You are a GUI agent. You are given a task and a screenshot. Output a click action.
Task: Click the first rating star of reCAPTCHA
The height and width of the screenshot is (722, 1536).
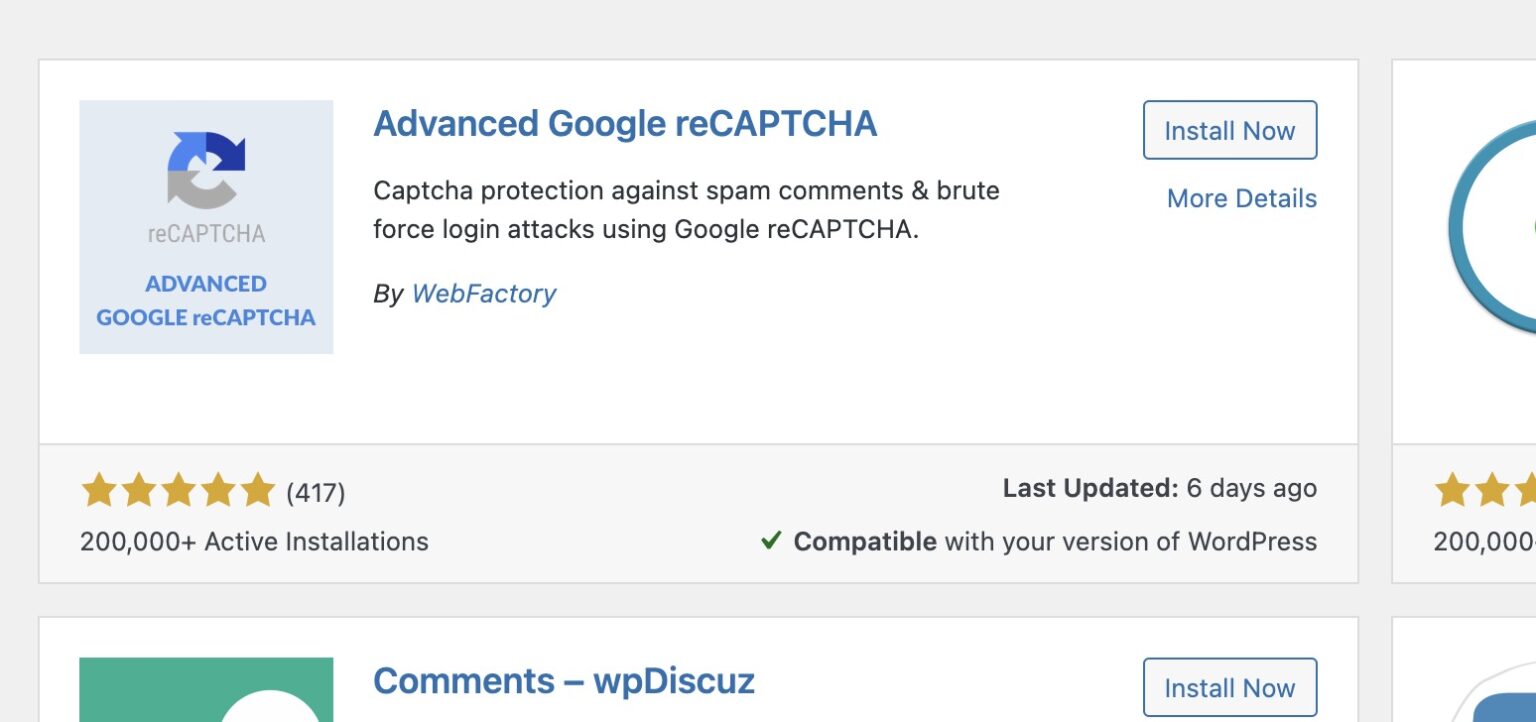click(98, 491)
